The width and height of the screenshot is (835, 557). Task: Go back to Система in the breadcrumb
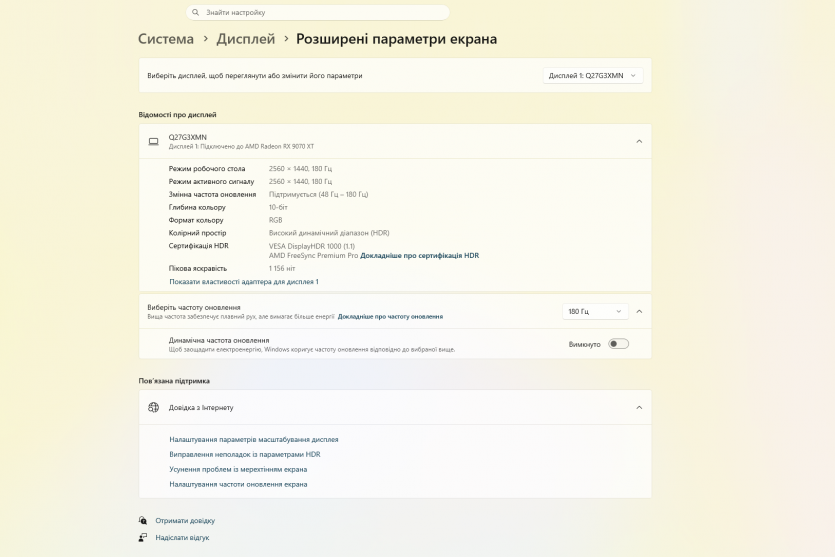tap(166, 39)
